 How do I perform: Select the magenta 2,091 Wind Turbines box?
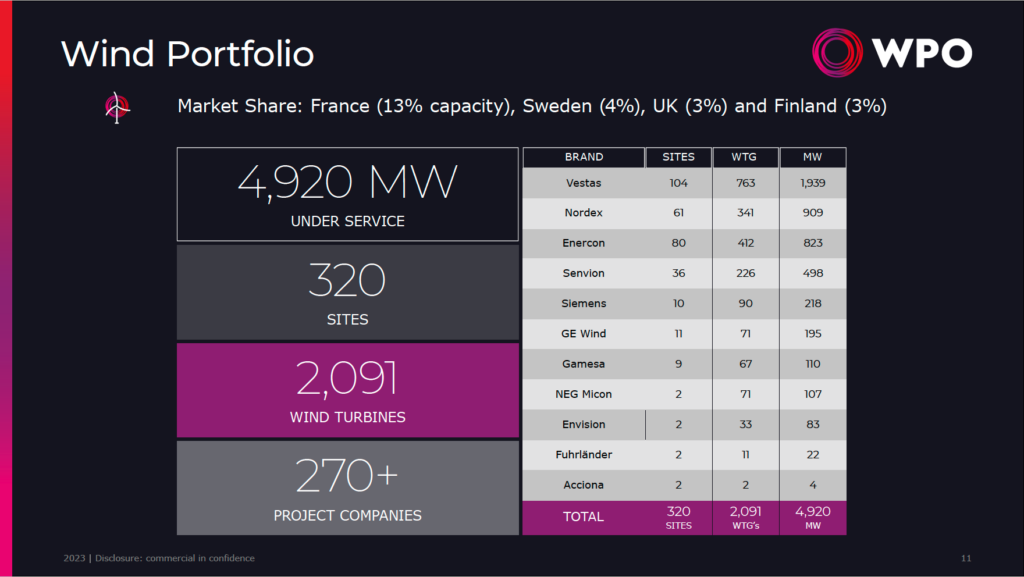pos(347,390)
